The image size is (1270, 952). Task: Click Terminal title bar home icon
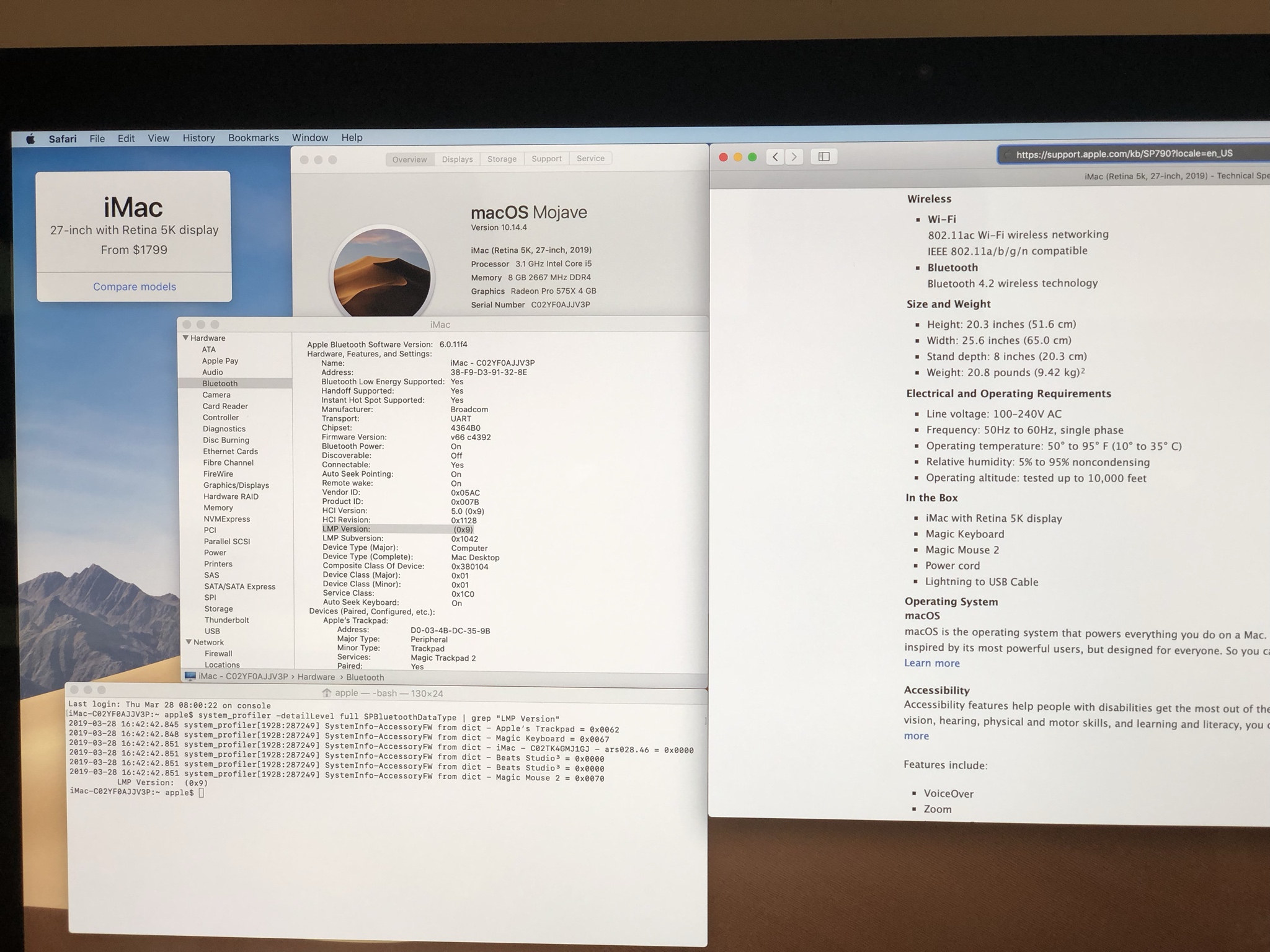point(327,693)
